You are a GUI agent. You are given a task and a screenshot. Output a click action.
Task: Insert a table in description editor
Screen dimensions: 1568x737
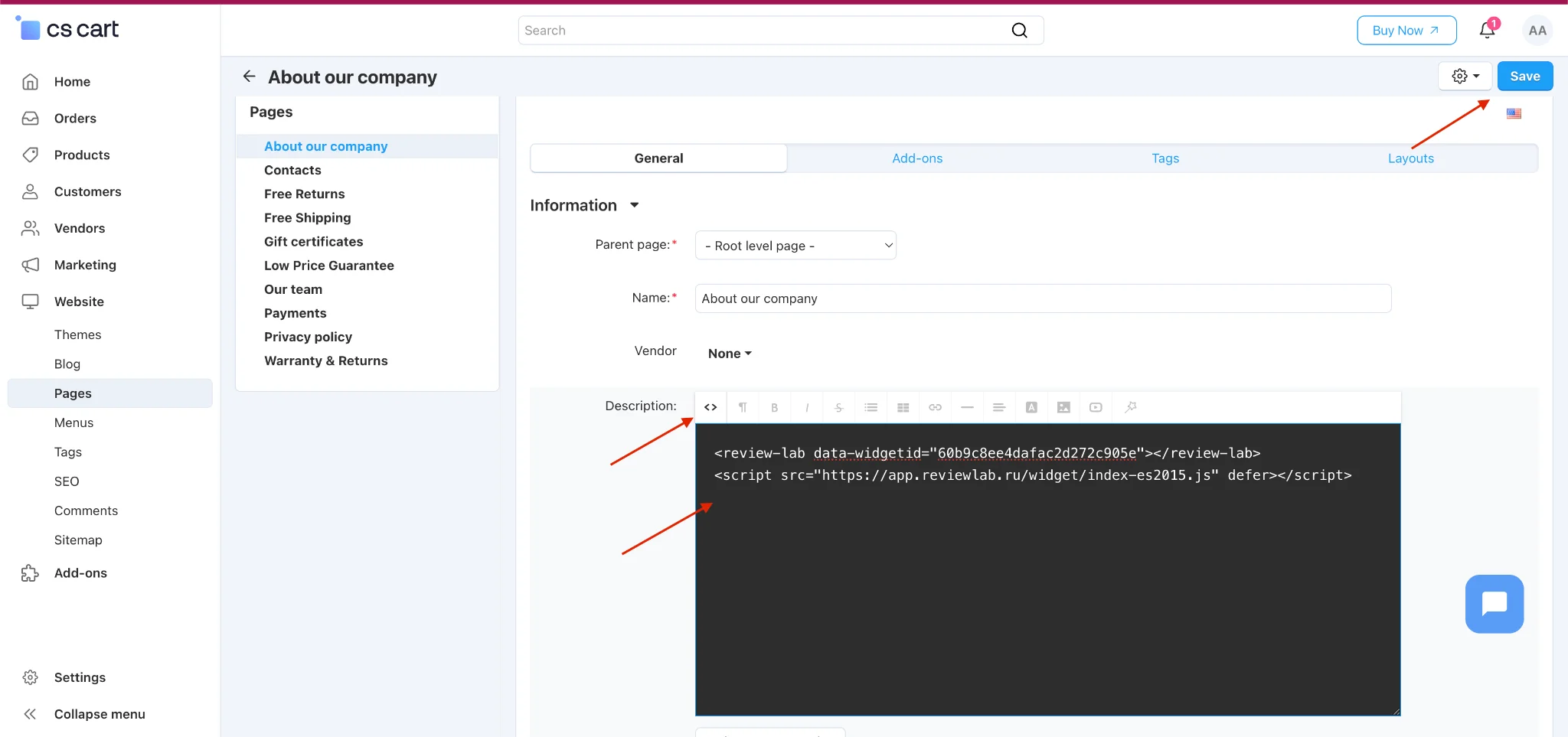click(x=903, y=407)
